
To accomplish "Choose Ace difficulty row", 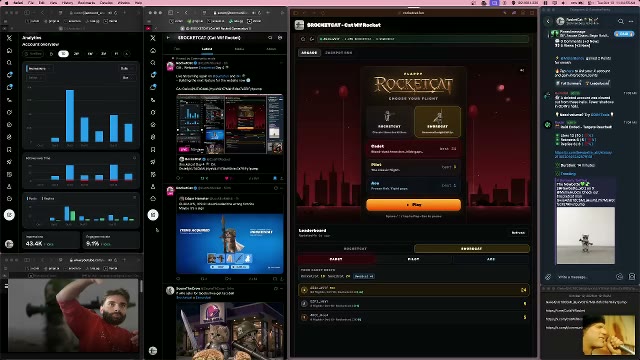I will click(413, 185).
